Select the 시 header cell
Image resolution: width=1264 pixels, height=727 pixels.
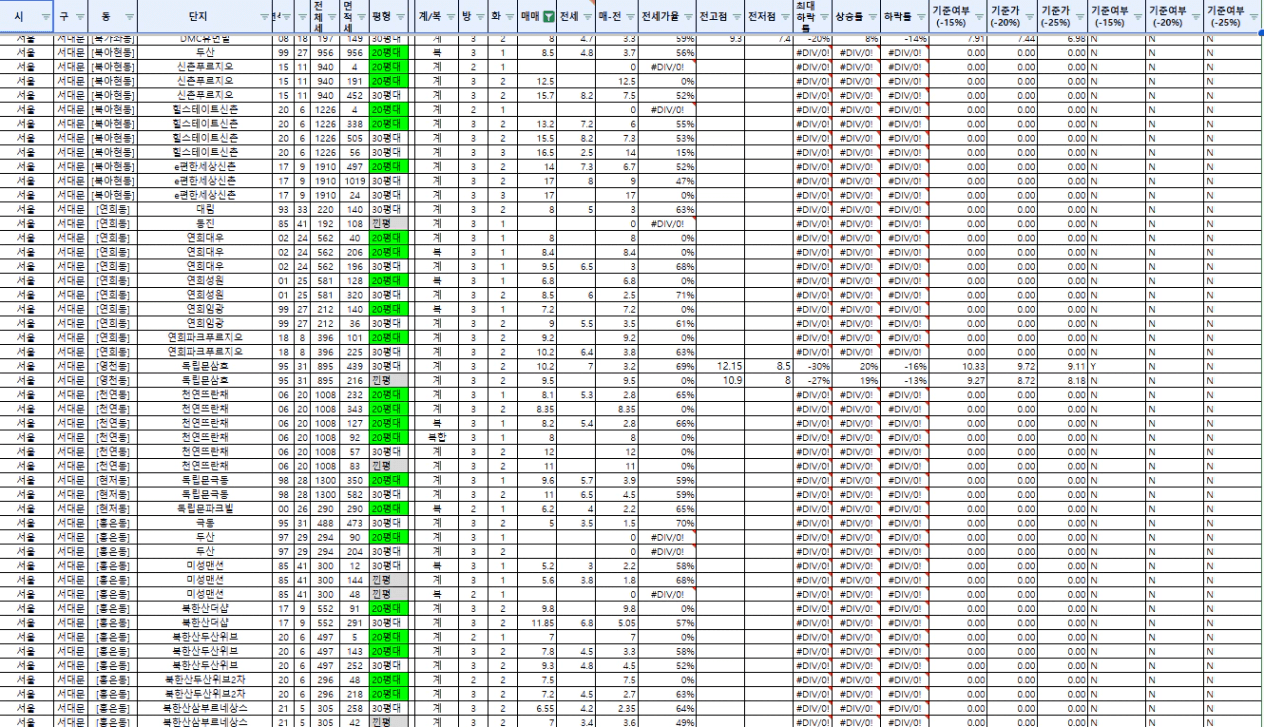click(27, 18)
